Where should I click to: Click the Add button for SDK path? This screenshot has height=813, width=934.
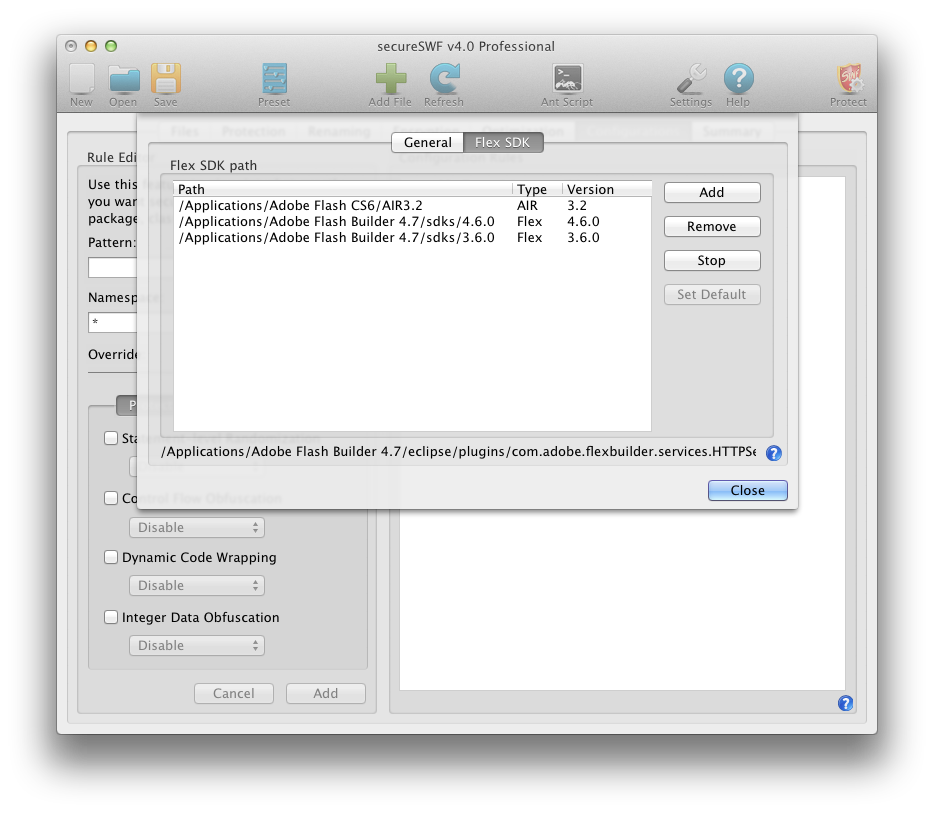click(711, 193)
